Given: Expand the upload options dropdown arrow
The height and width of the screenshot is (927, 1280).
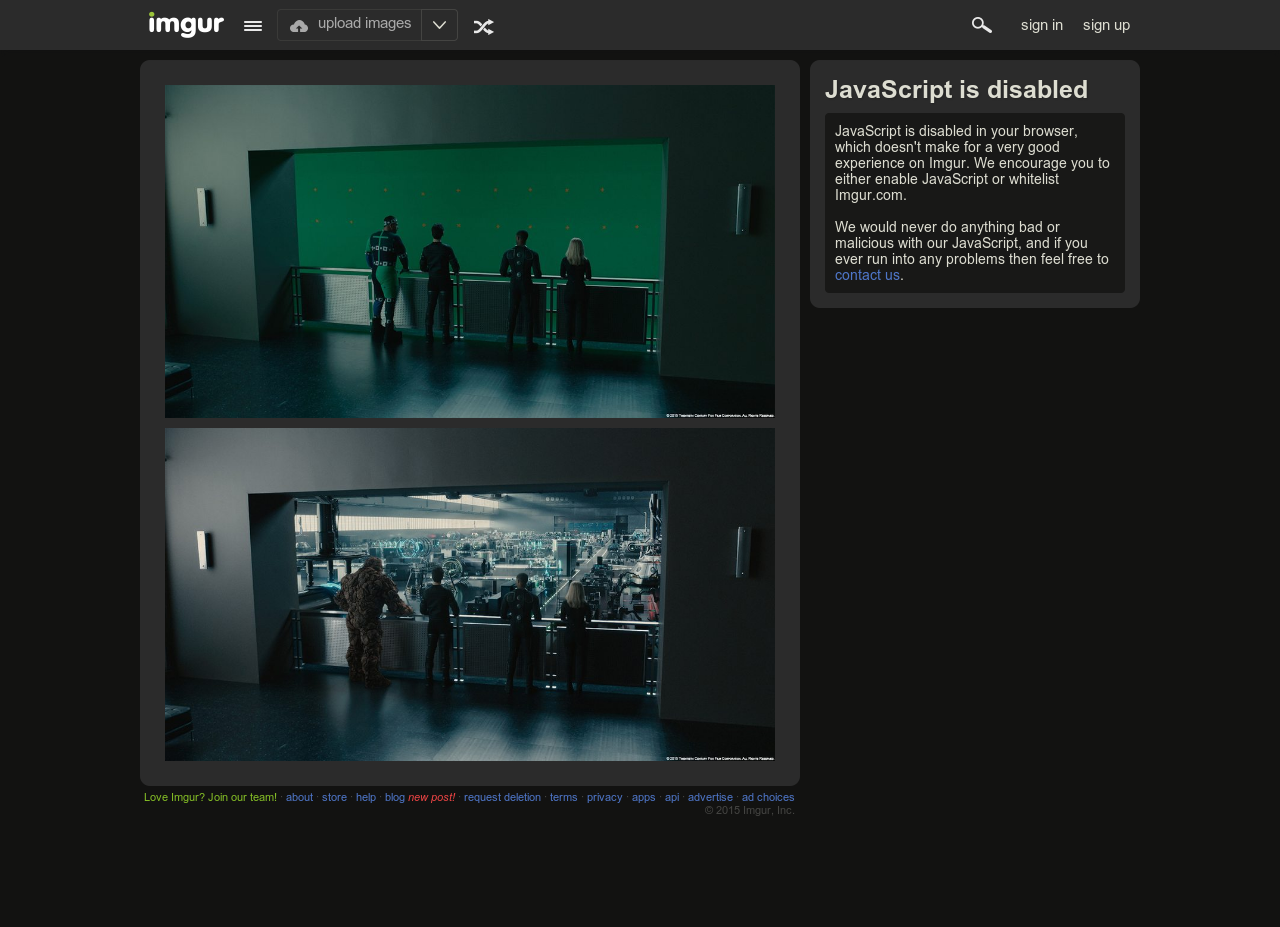Looking at the screenshot, I should tap(439, 25).
